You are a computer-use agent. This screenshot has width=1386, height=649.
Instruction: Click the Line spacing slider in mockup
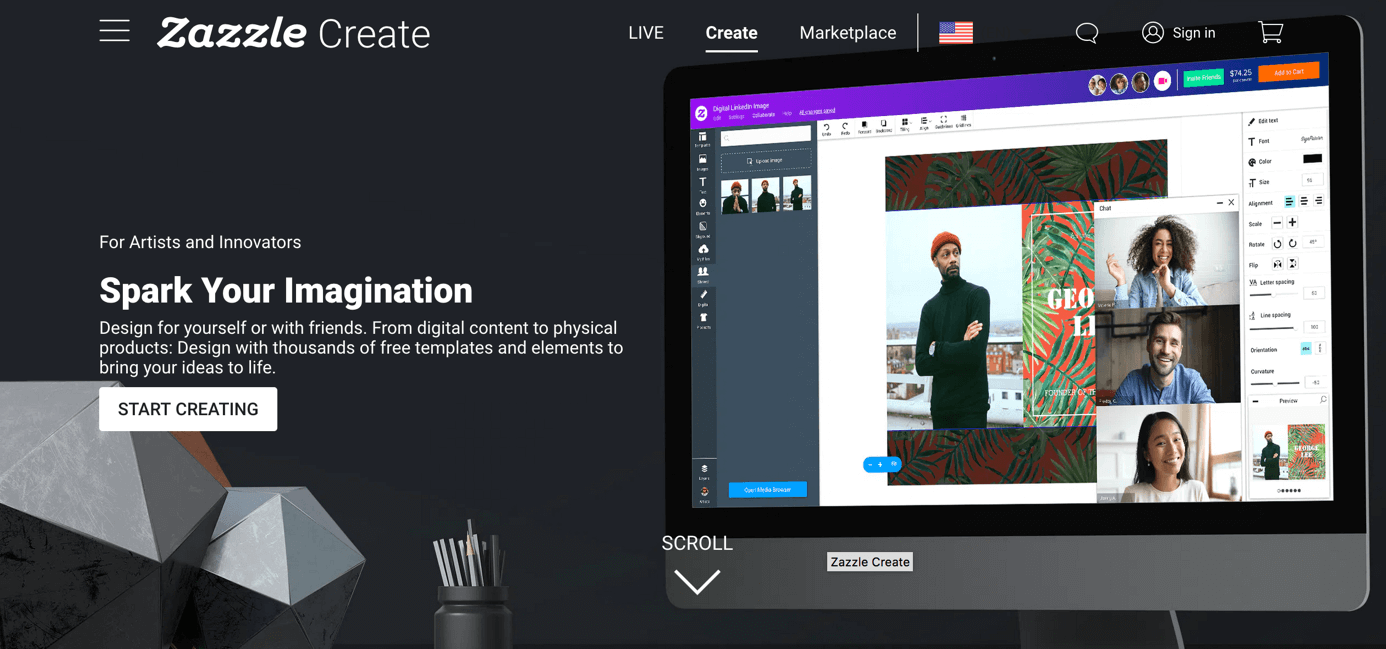tap(1274, 328)
